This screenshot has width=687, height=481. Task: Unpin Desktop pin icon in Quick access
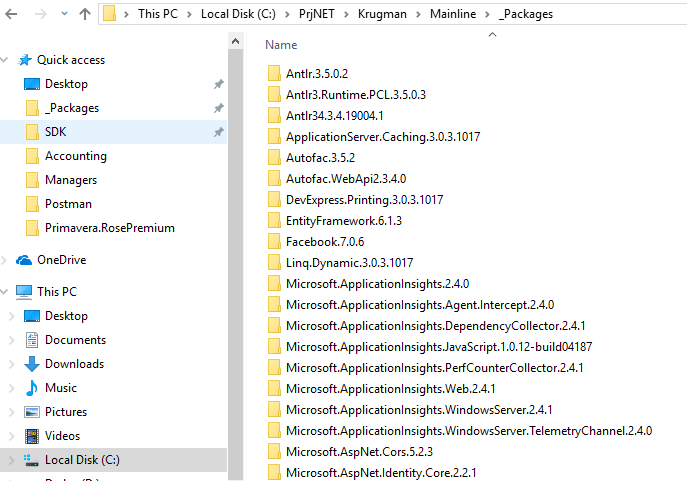pos(218,84)
